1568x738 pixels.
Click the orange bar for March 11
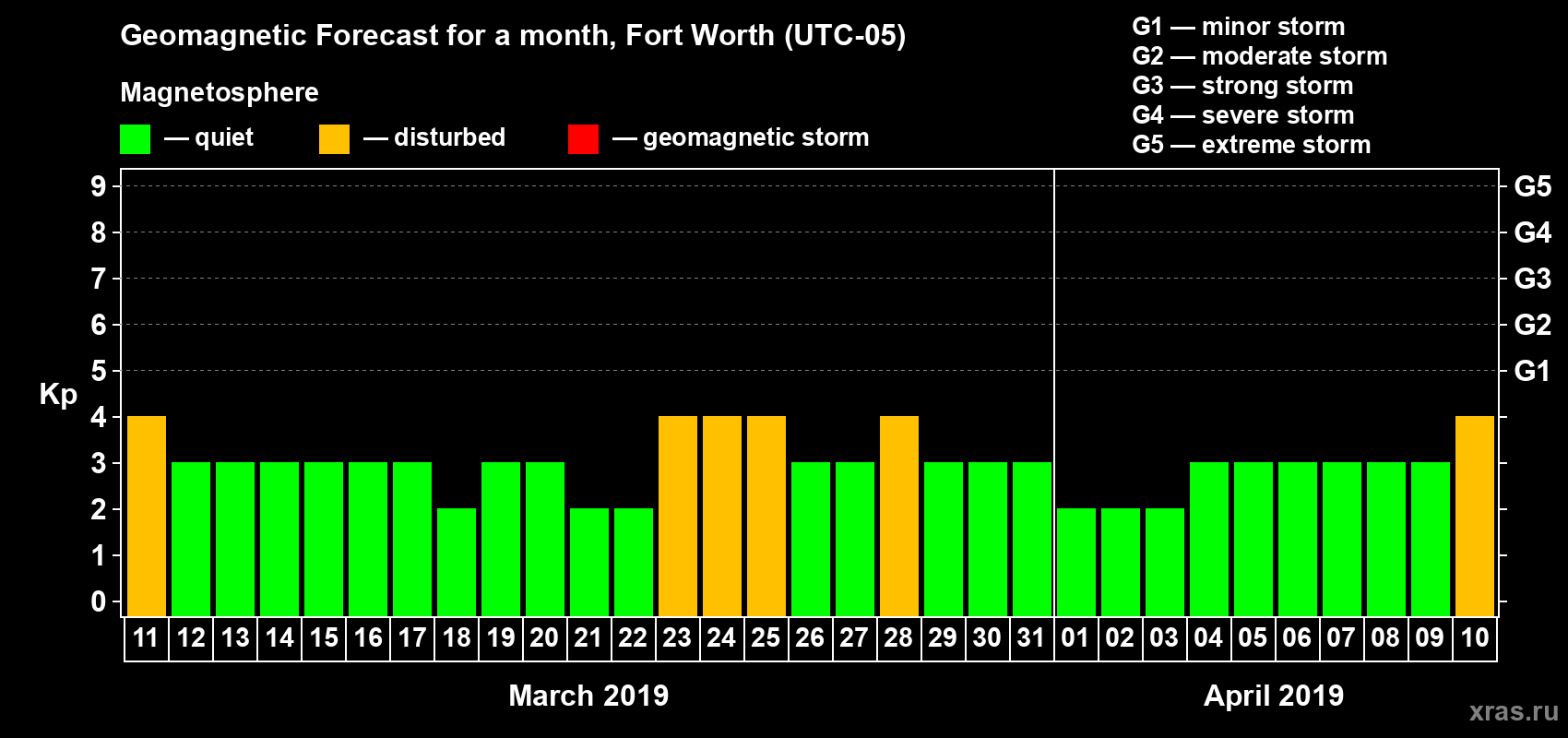(x=147, y=516)
